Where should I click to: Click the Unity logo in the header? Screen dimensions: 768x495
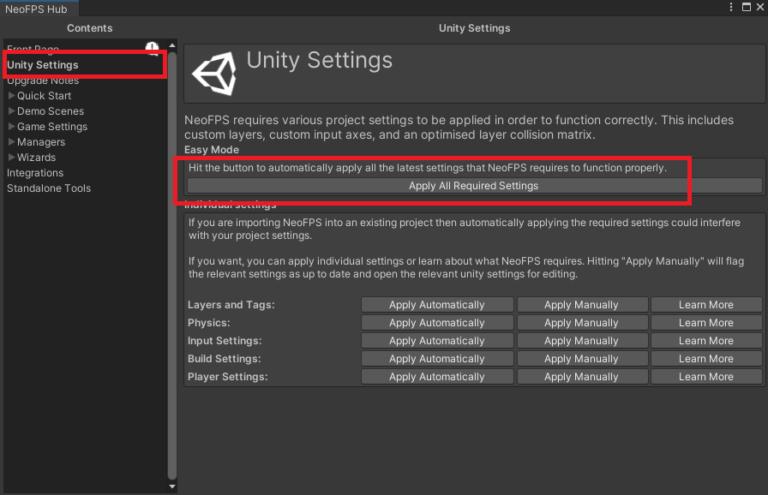tap(214, 72)
